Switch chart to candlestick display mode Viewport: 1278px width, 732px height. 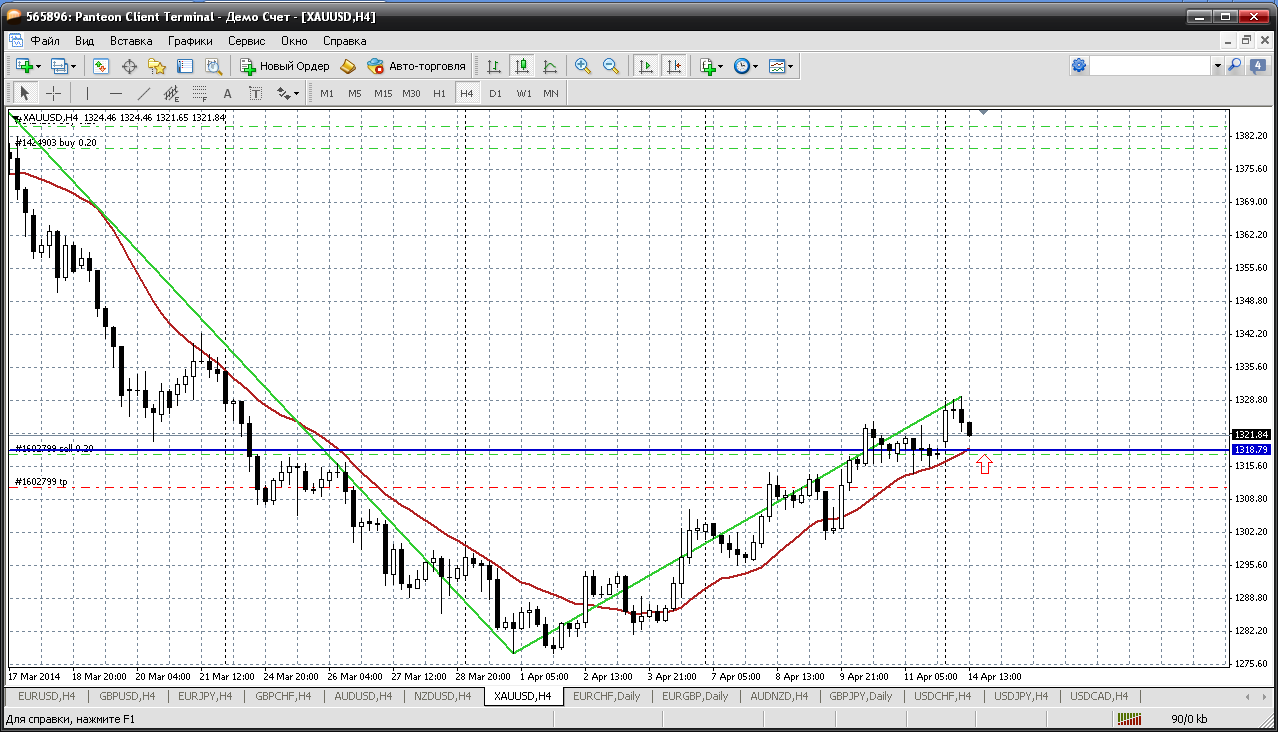(521, 66)
